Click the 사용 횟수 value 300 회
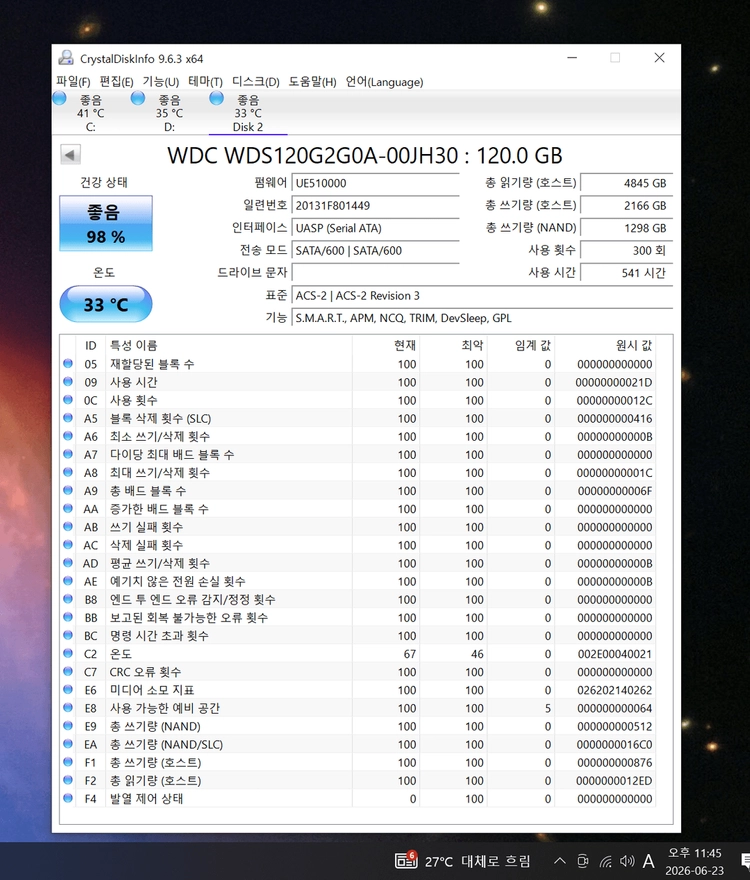Viewport: 750px width, 880px height. 626,250
